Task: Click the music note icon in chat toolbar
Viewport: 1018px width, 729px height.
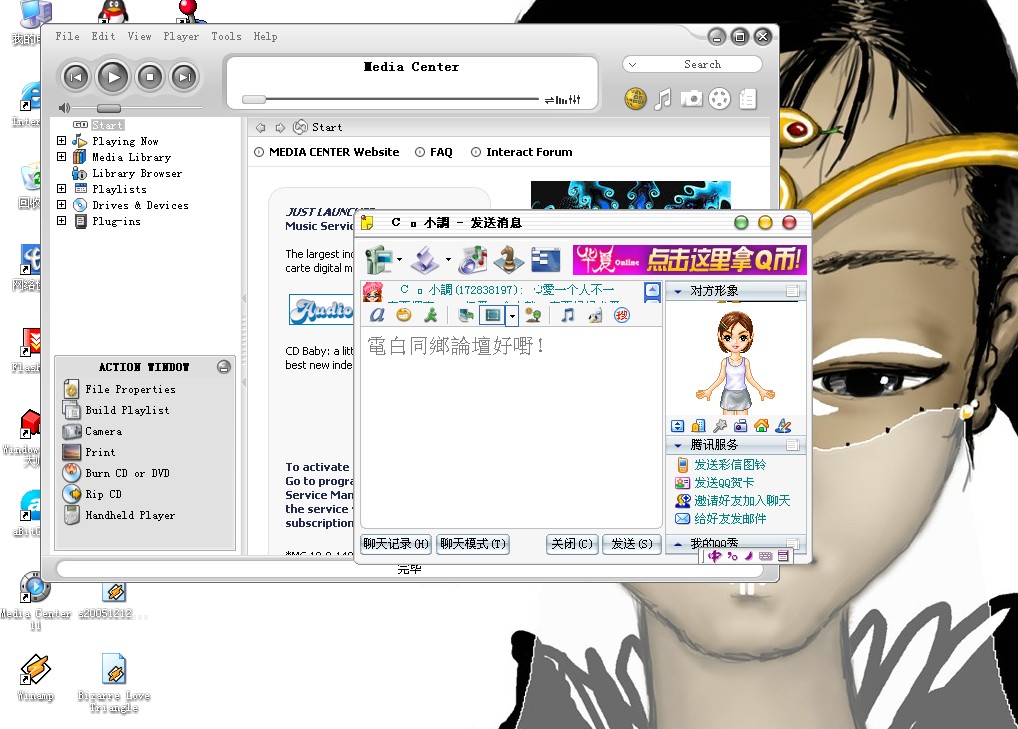Action: 567,315
